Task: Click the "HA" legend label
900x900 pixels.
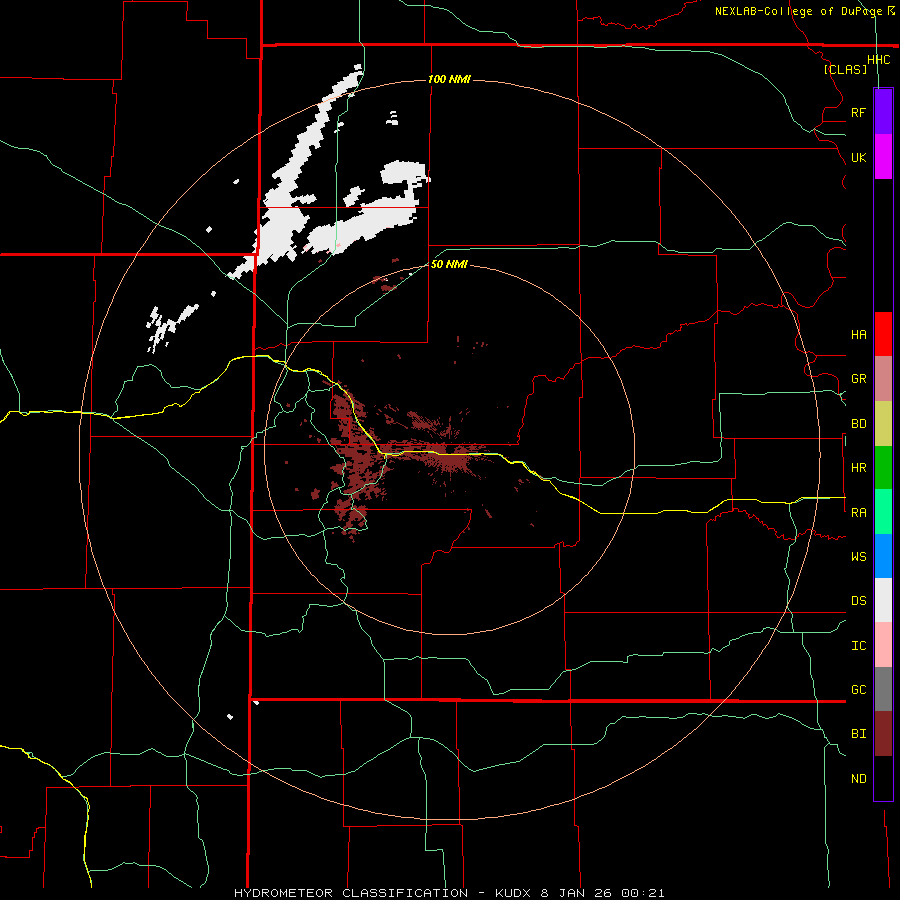Action: coord(858,335)
